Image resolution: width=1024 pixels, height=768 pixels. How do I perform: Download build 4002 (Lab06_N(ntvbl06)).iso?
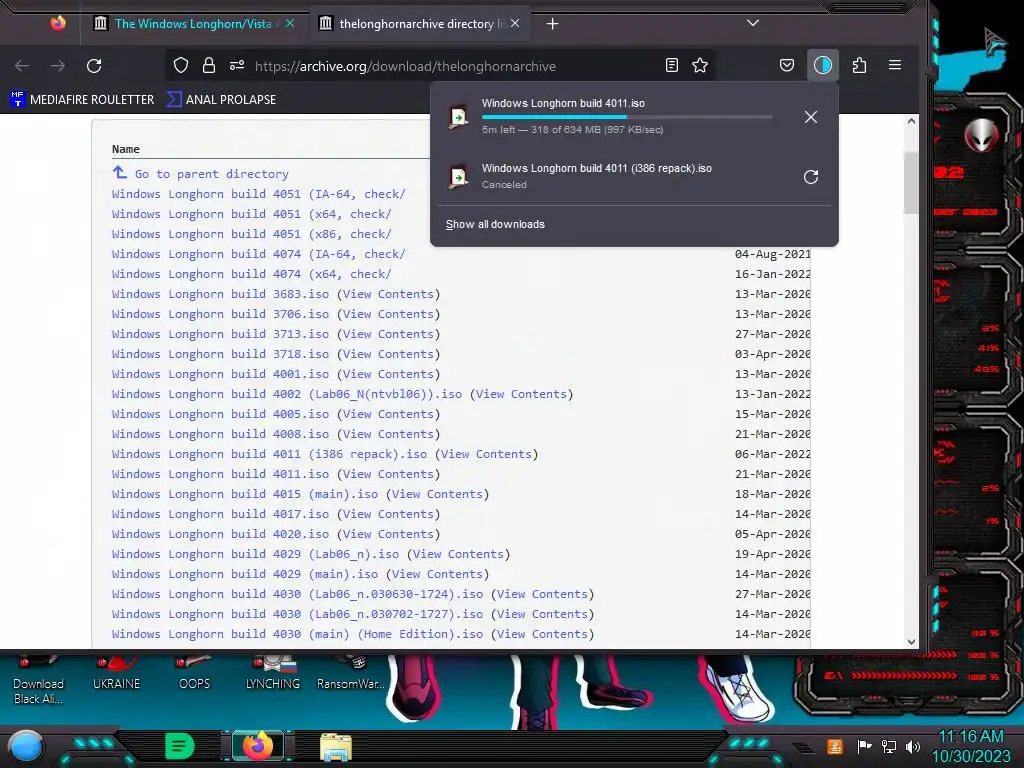point(287,394)
